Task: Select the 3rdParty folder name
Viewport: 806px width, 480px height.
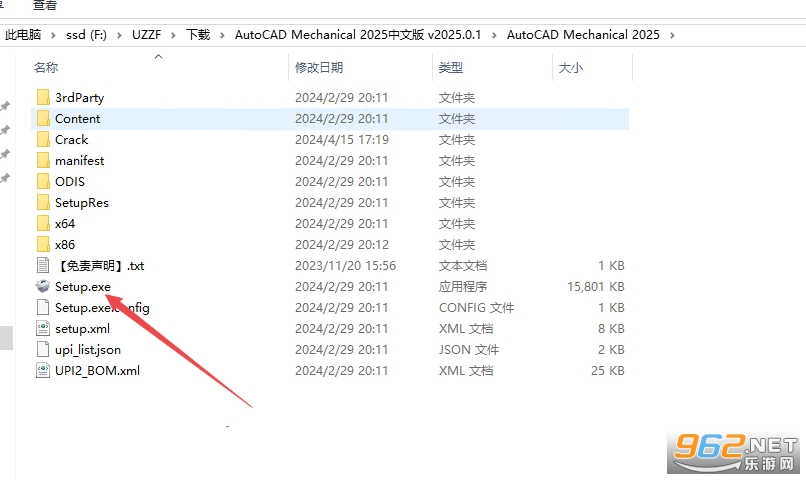Action: (x=80, y=98)
